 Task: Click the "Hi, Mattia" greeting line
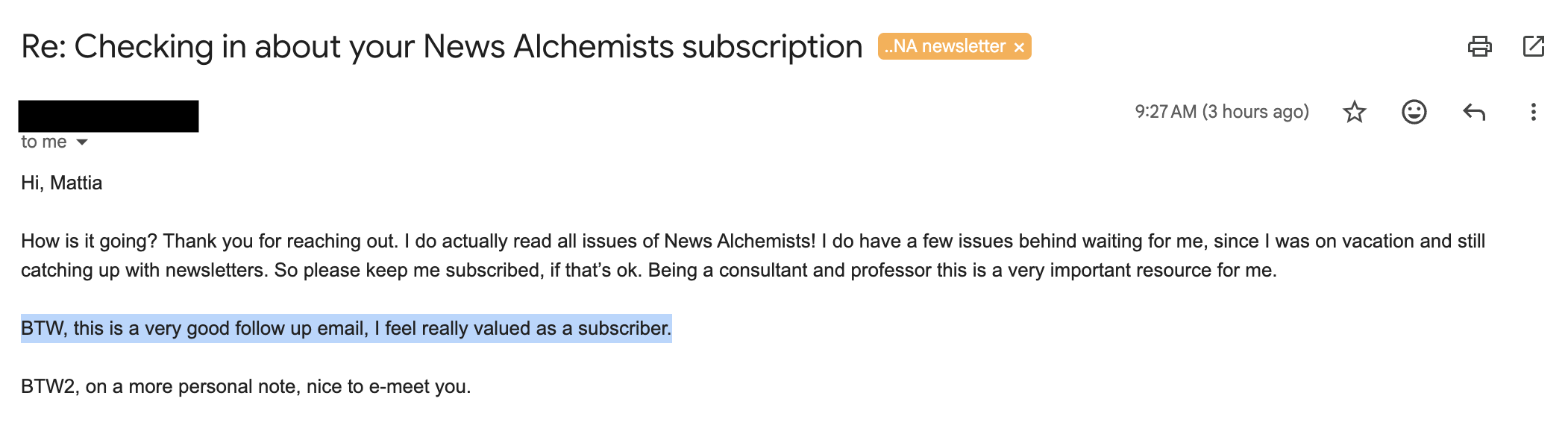[x=61, y=183]
